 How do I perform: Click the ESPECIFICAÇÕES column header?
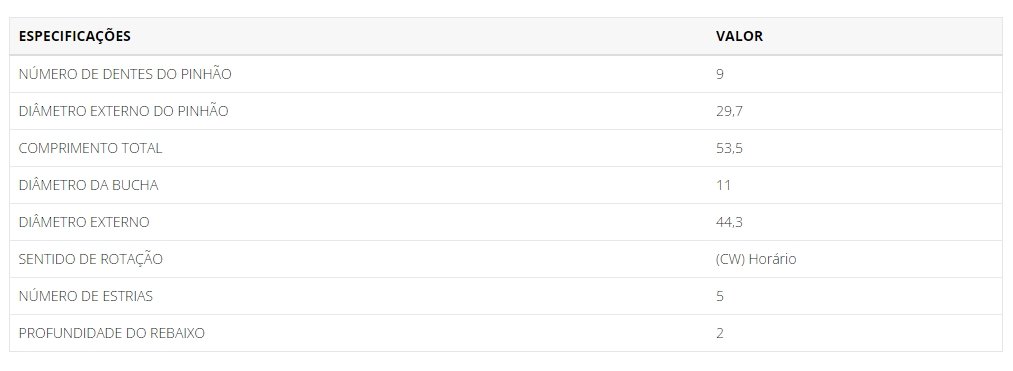pos(74,36)
